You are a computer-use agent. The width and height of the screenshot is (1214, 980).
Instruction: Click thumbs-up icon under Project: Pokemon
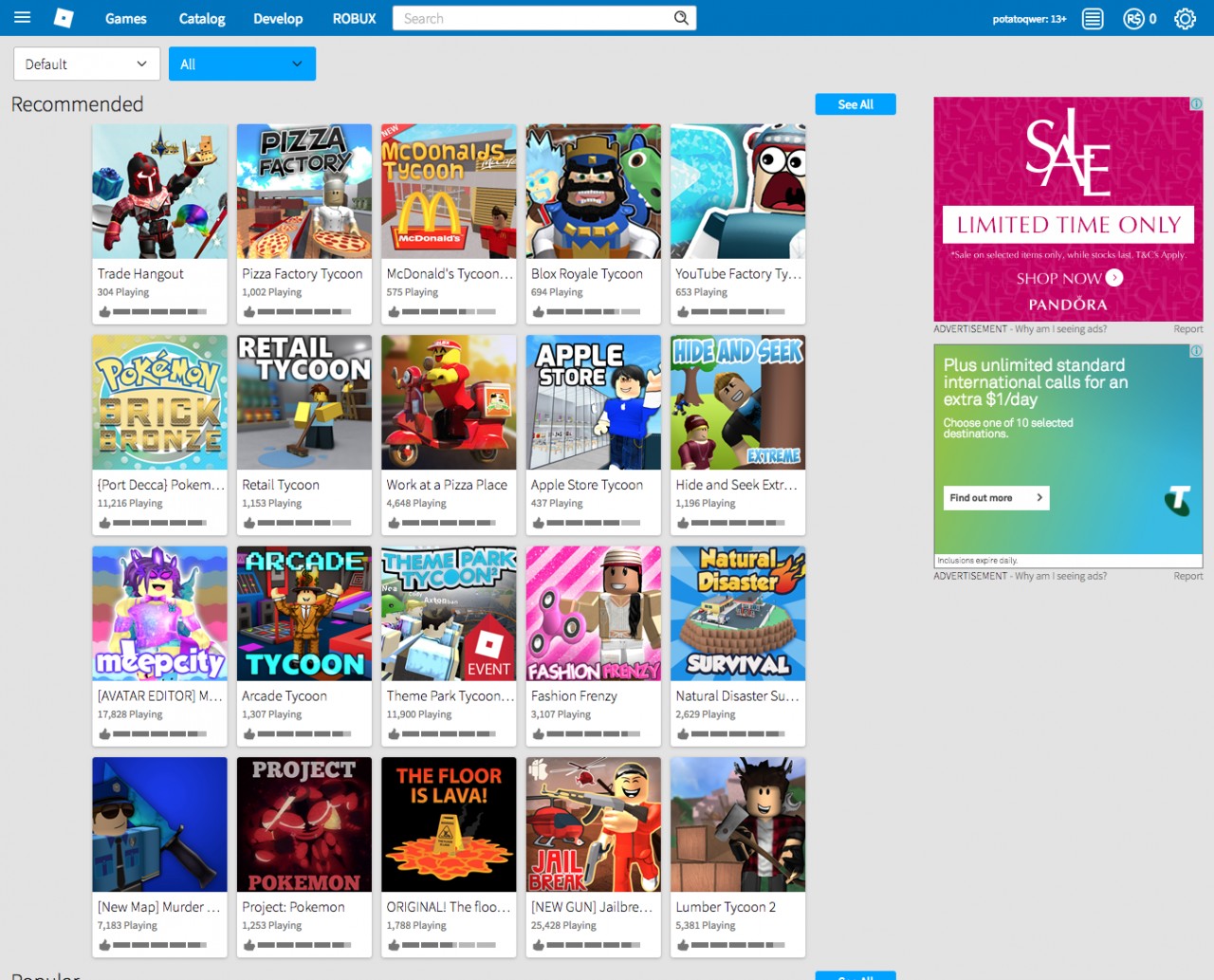pyautogui.click(x=248, y=945)
